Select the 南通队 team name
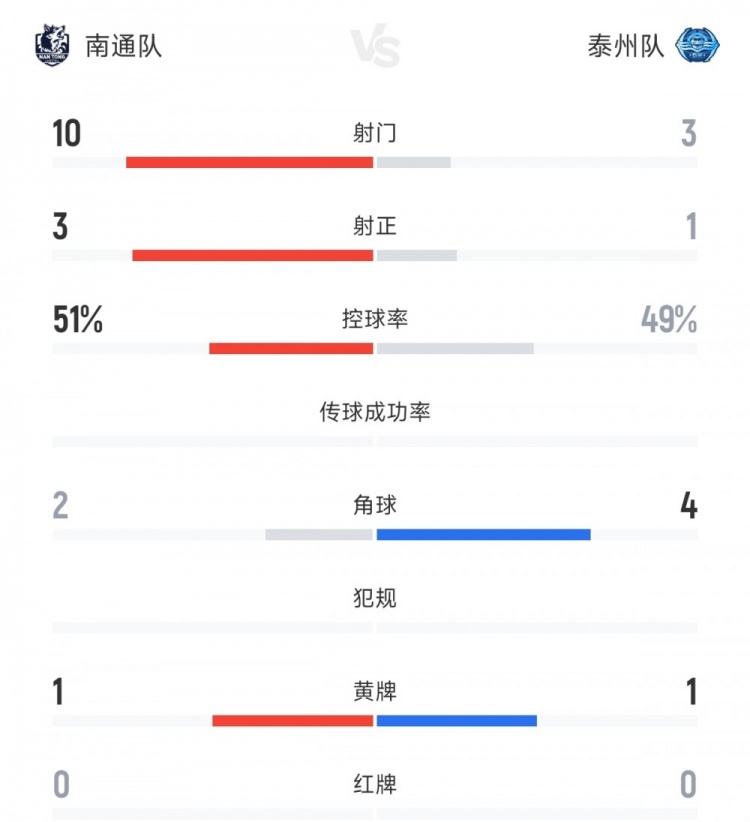The width and height of the screenshot is (750, 822). 123,46
